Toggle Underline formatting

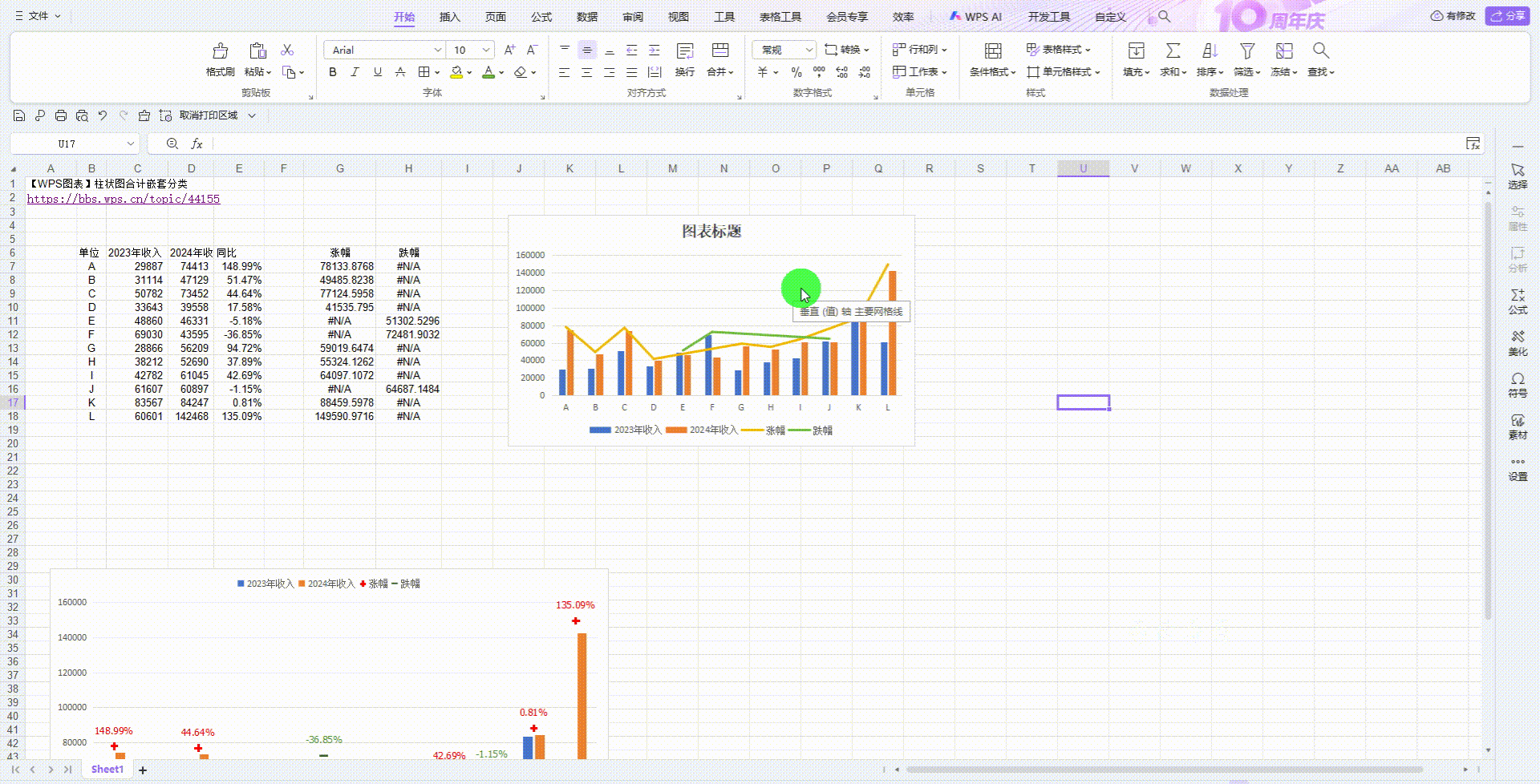pos(378,72)
